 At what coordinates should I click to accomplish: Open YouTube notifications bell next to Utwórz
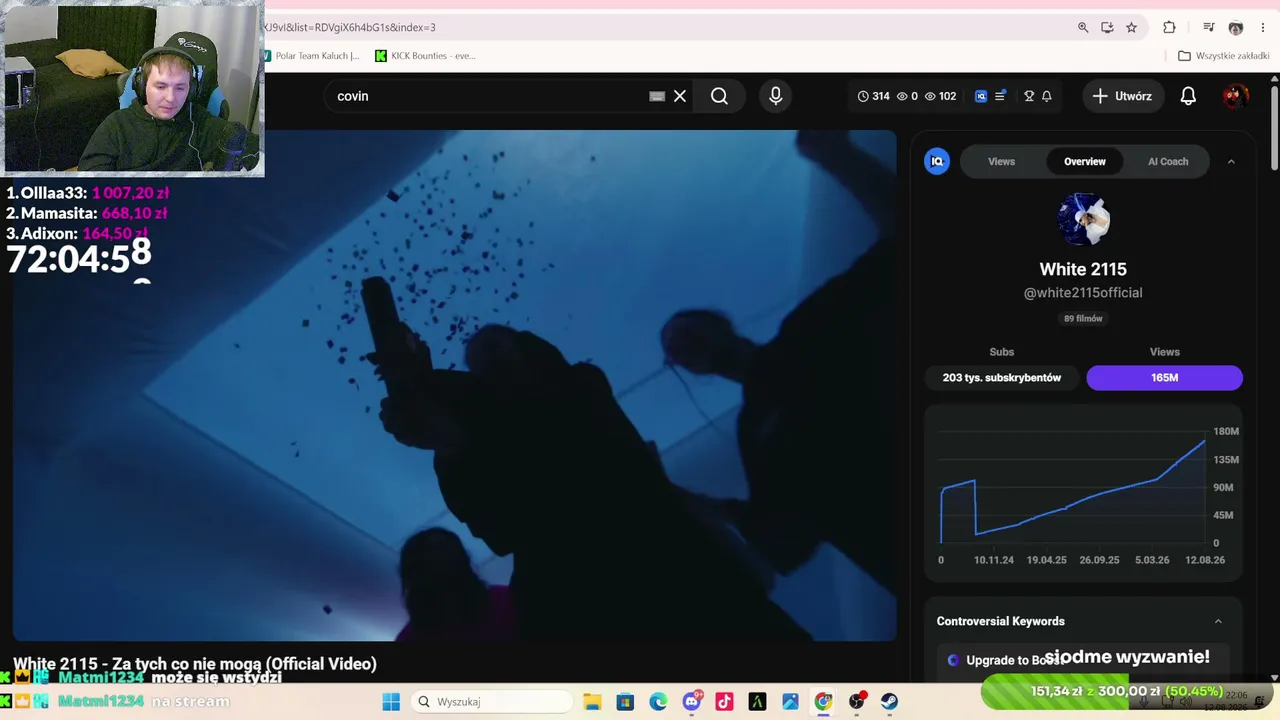tap(1188, 96)
